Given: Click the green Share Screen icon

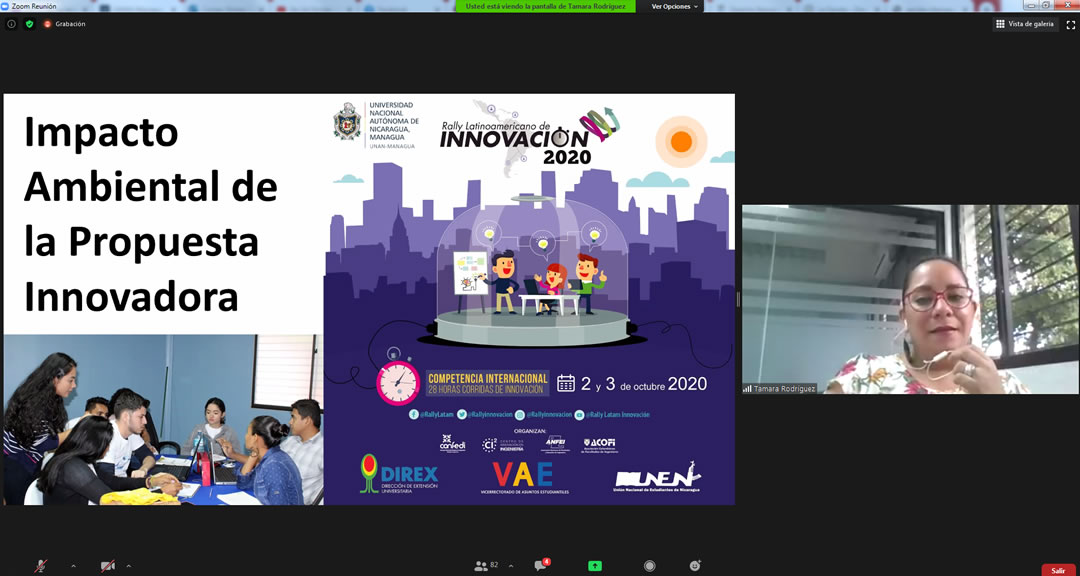Looking at the screenshot, I should point(595,566).
